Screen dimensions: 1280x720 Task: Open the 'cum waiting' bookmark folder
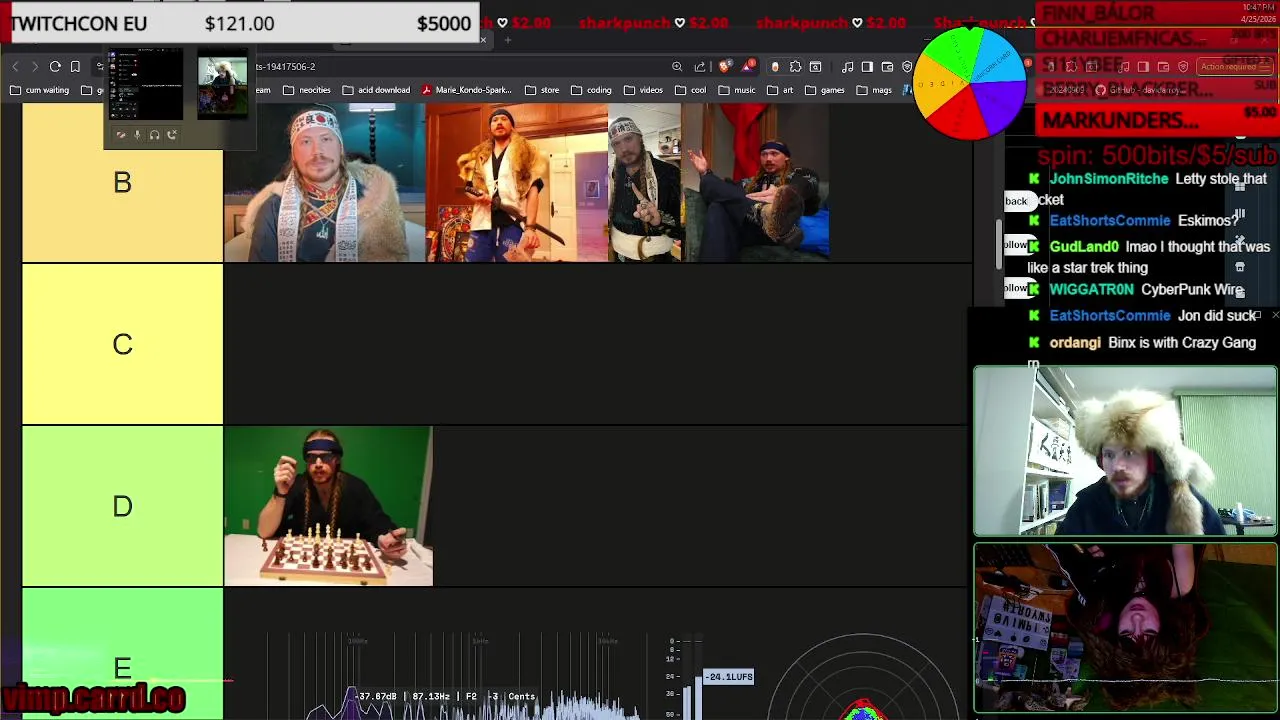tap(40, 90)
